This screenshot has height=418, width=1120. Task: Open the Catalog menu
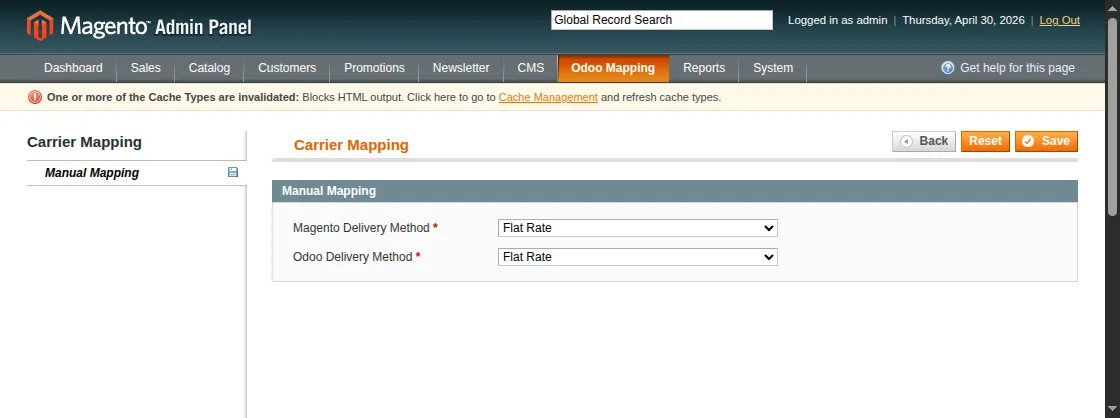click(x=209, y=68)
